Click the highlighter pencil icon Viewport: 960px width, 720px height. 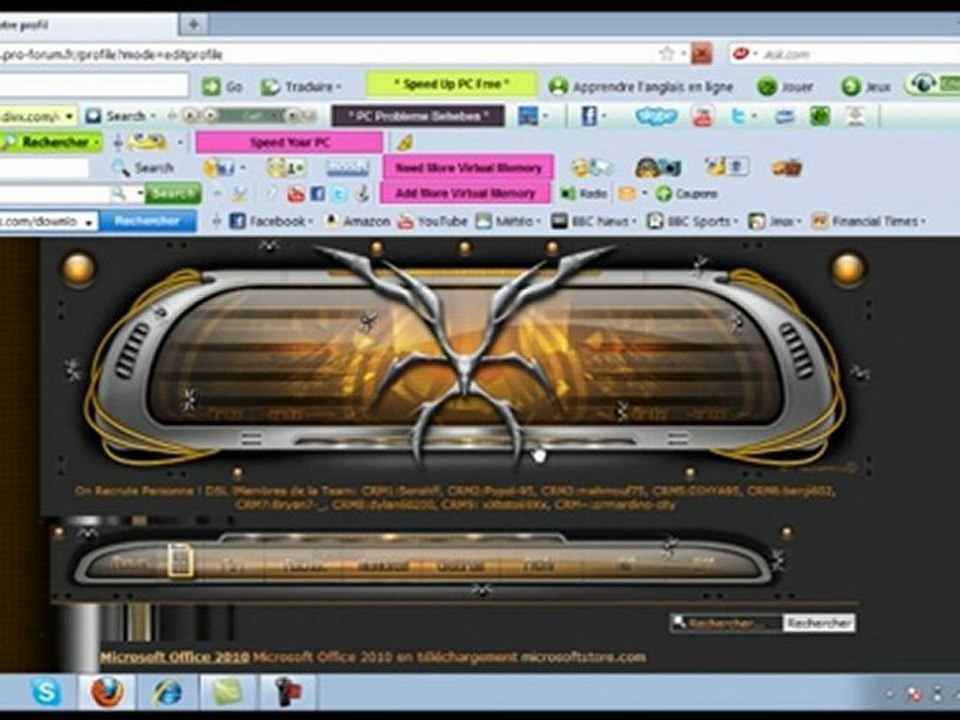(x=404, y=143)
